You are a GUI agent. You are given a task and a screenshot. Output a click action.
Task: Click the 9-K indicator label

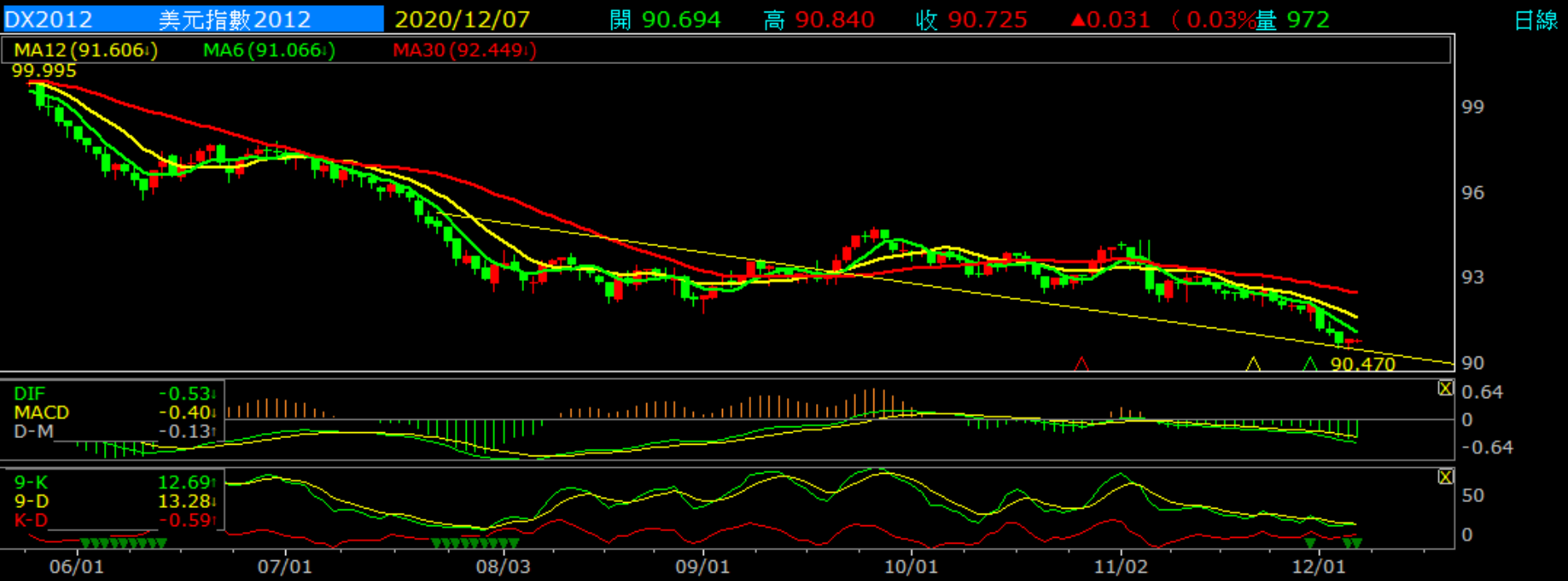point(31,482)
